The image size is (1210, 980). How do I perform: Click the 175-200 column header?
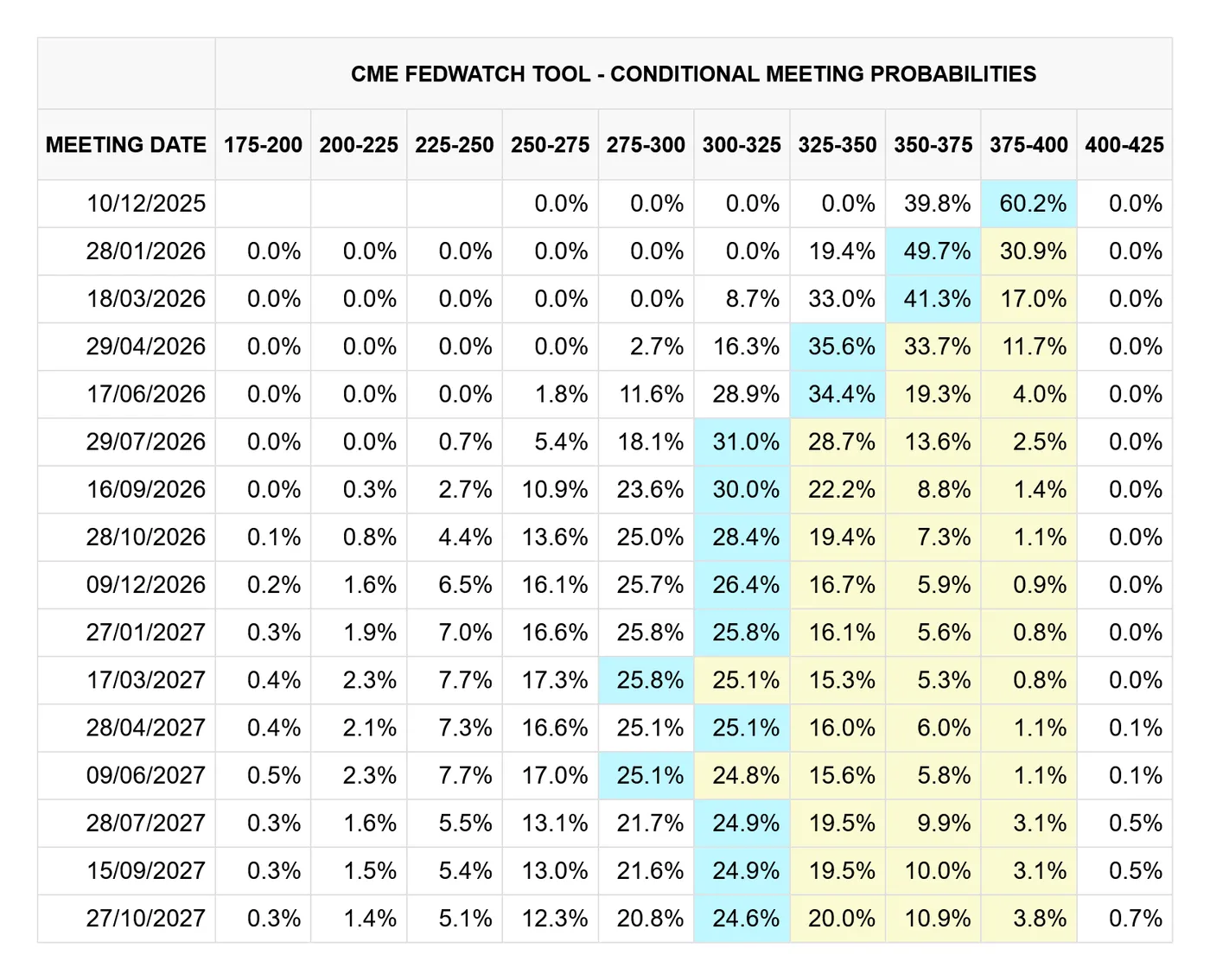(x=263, y=145)
